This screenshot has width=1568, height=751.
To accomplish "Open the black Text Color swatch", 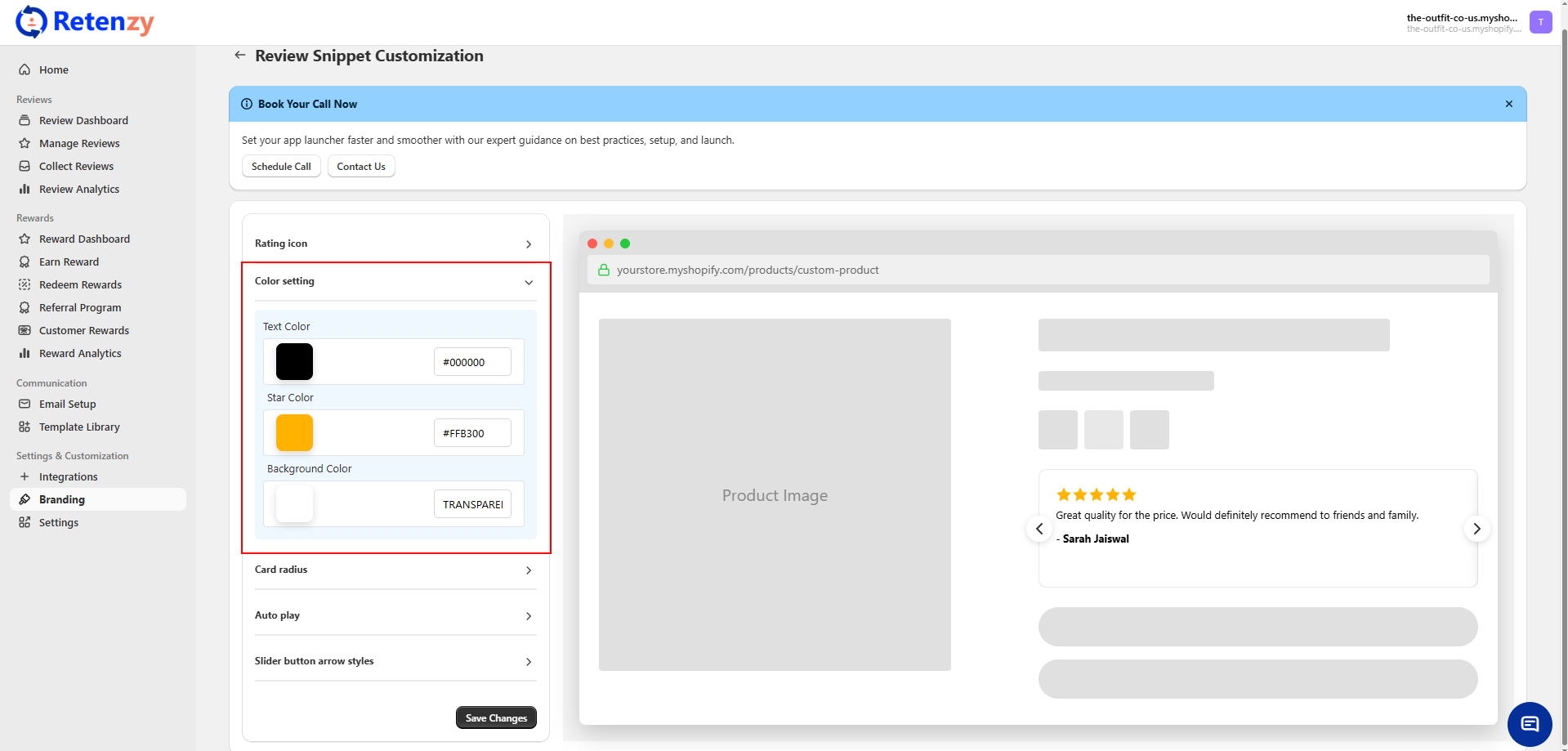I will point(294,362).
